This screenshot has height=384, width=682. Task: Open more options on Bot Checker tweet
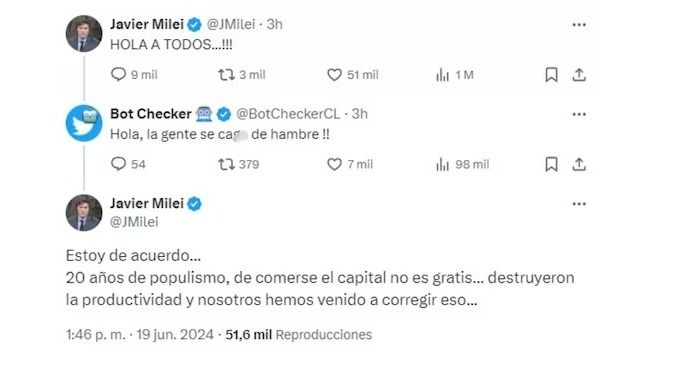click(579, 114)
